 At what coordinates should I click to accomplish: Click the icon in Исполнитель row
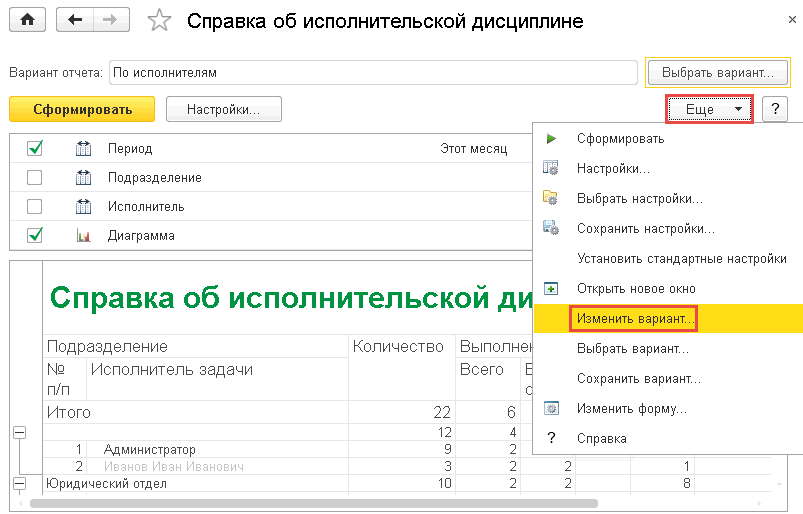click(x=83, y=207)
